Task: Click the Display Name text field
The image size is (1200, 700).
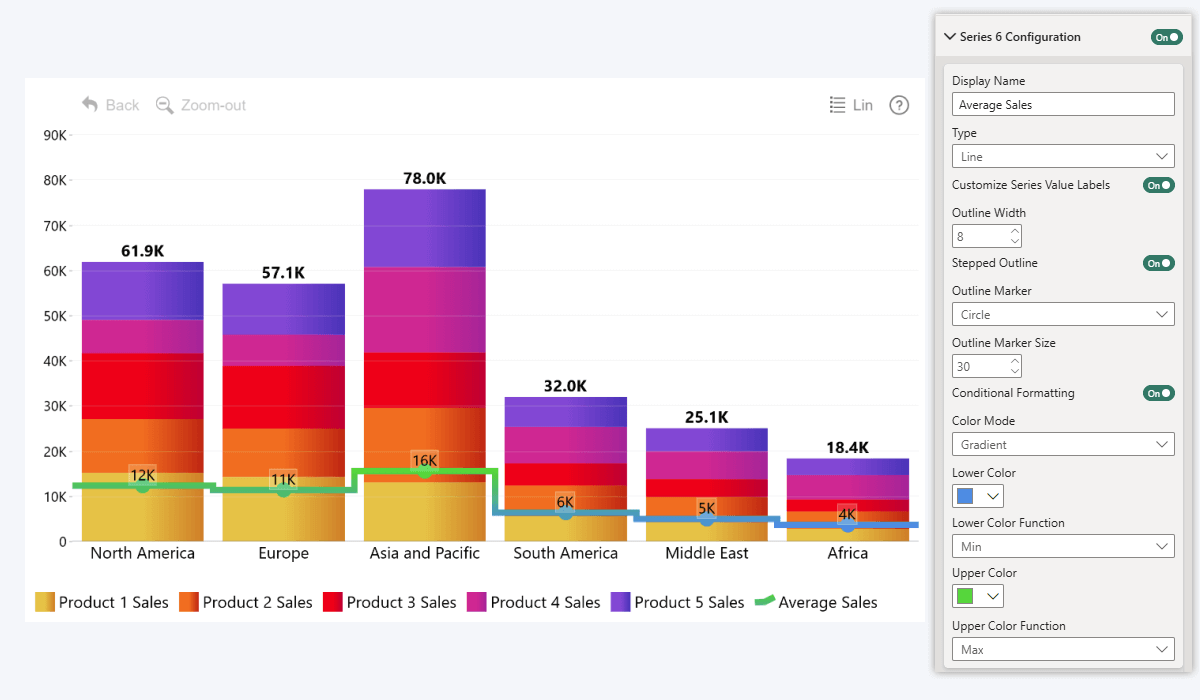Action: (x=1063, y=104)
